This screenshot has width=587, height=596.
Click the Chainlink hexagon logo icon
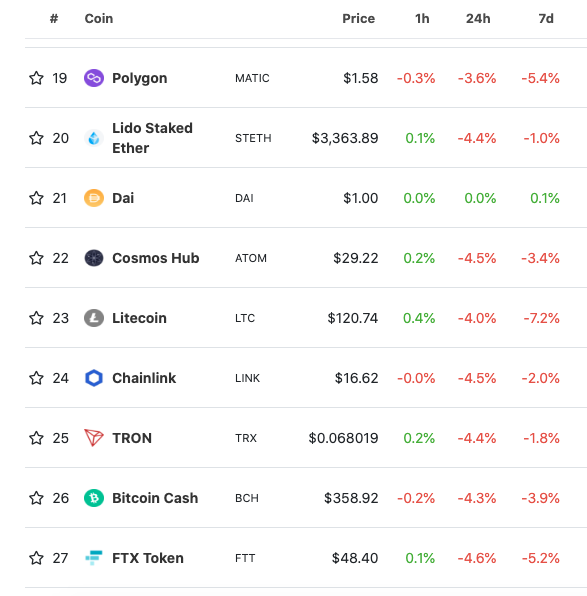coord(94,378)
